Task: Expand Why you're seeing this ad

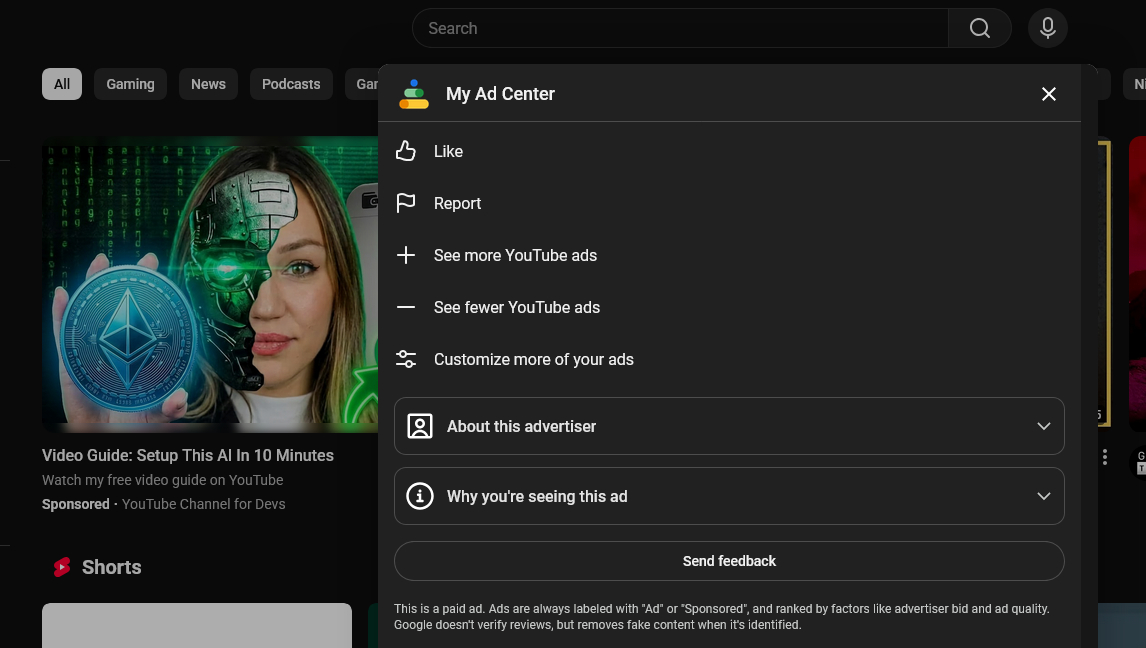Action: point(729,496)
